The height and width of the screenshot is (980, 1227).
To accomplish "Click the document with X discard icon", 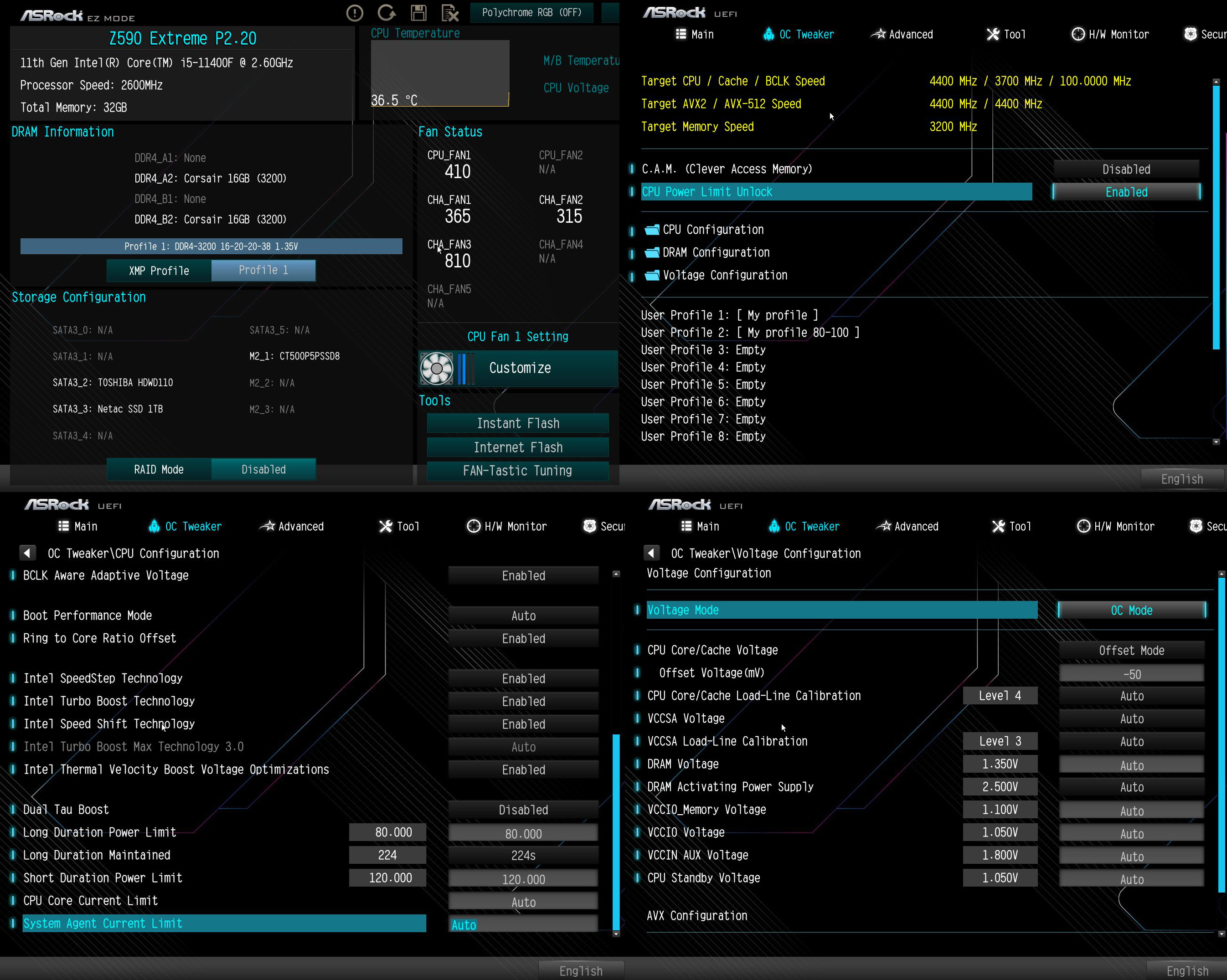I will tap(450, 13).
